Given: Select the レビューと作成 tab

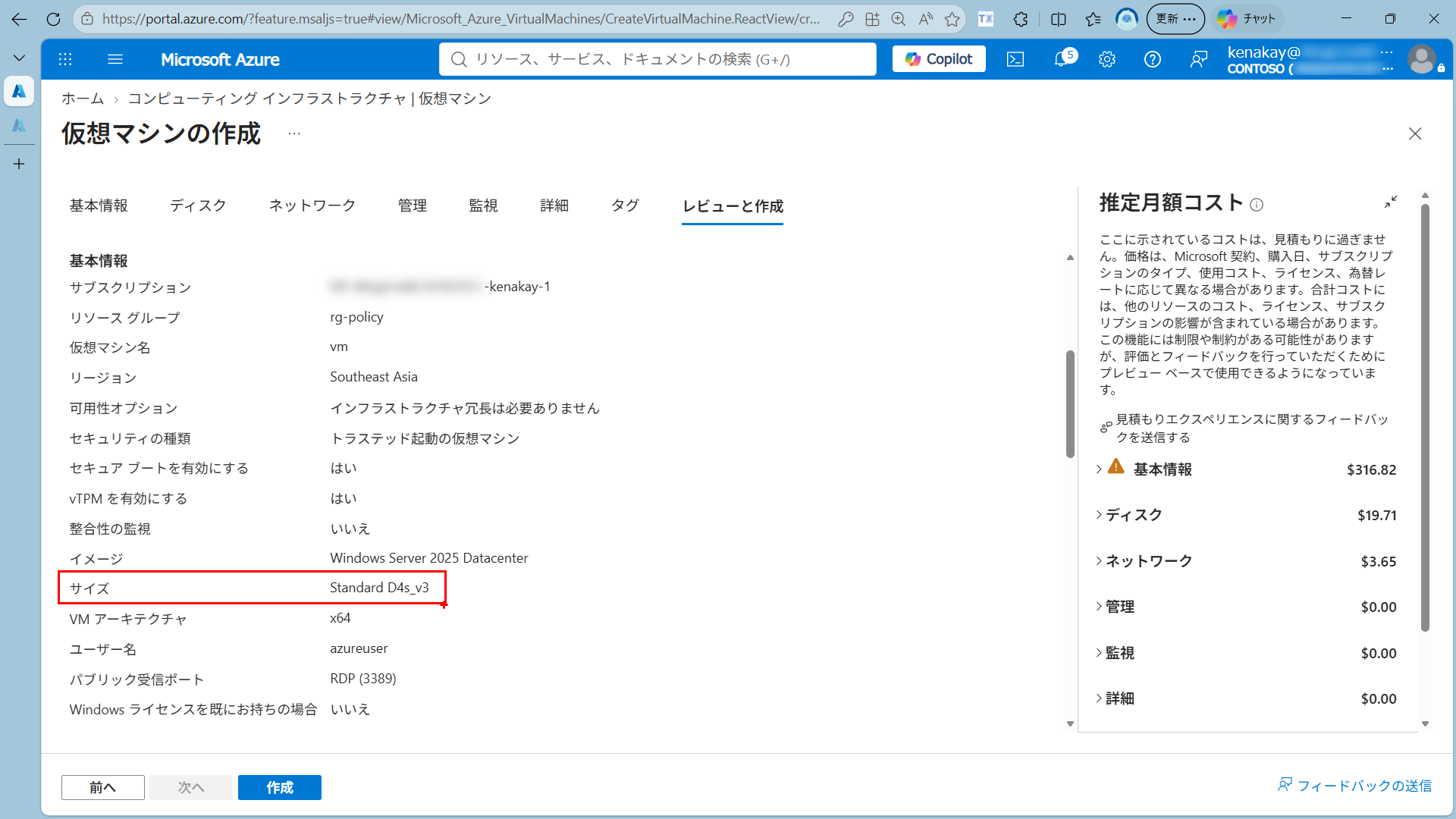Looking at the screenshot, I should coord(733,206).
